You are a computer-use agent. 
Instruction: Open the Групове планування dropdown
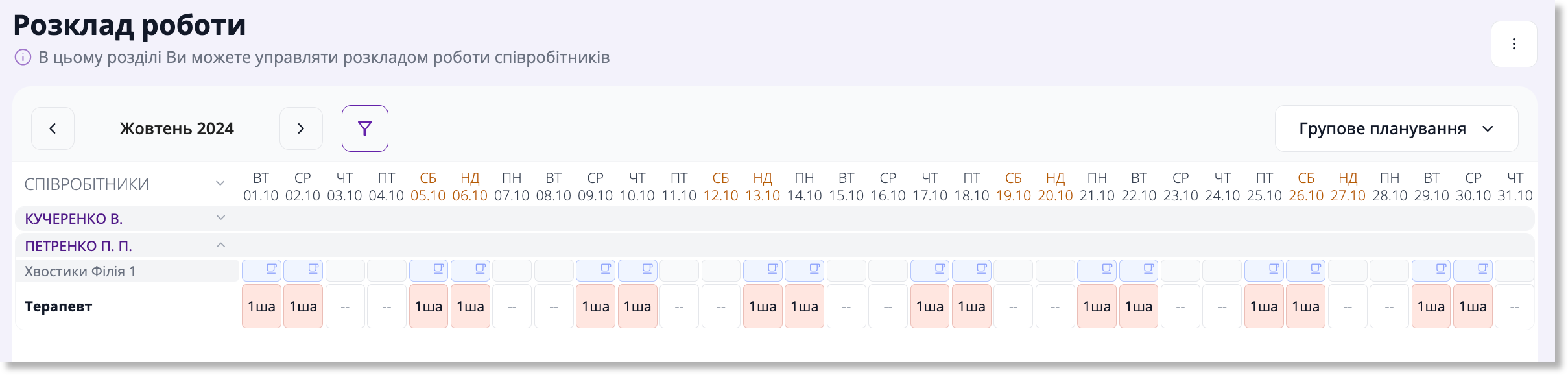[1396, 128]
